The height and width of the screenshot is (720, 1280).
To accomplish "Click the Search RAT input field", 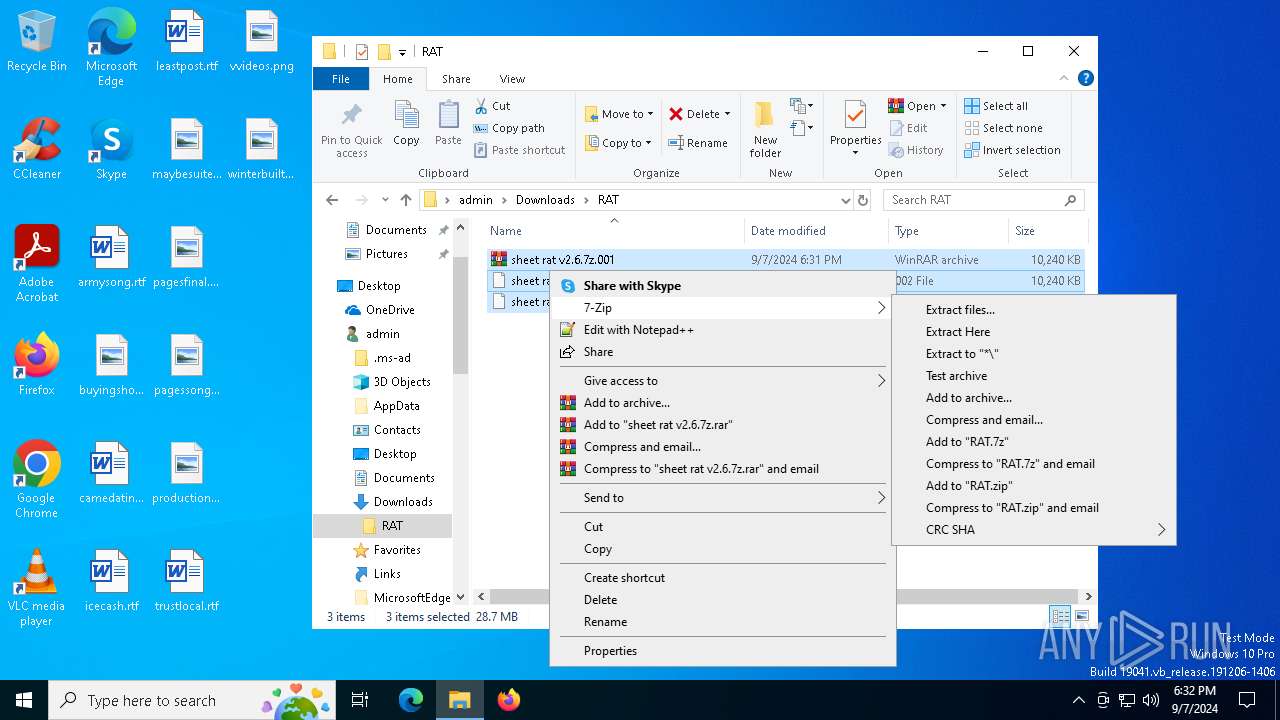I will point(975,200).
